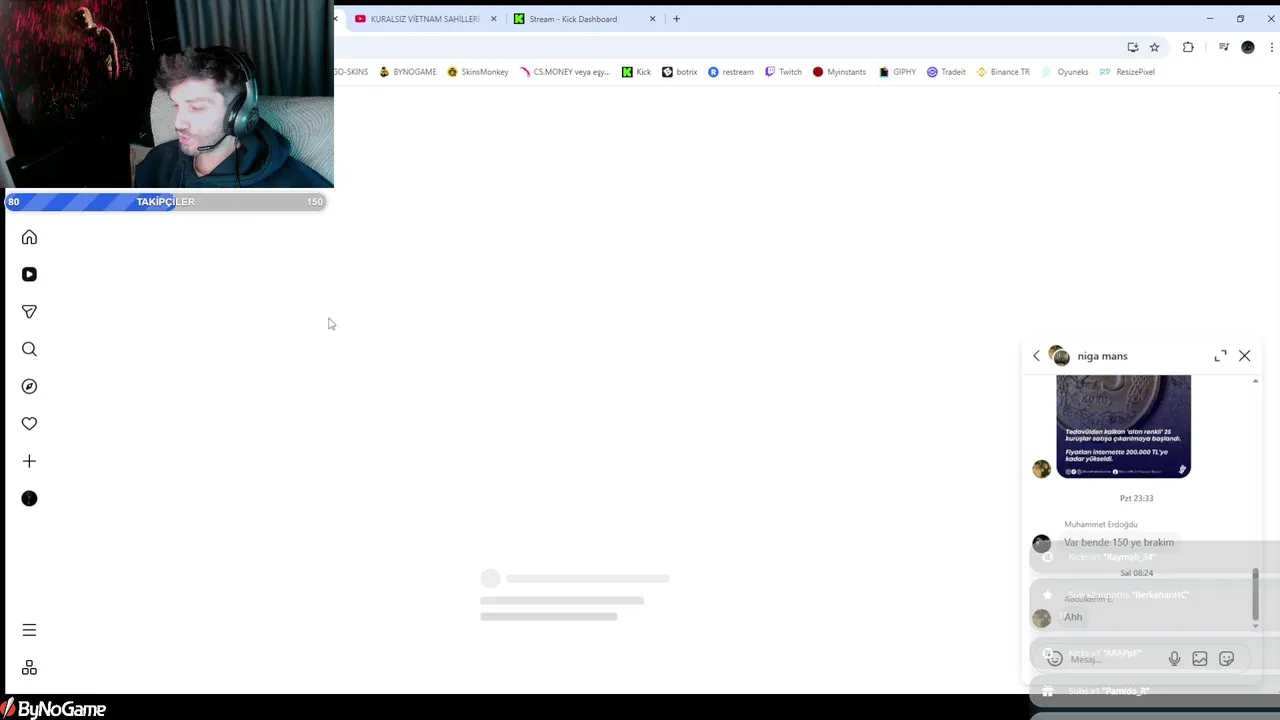The image size is (1280, 720).
Task: Record a voice message with microphone icon
Action: (1174, 659)
